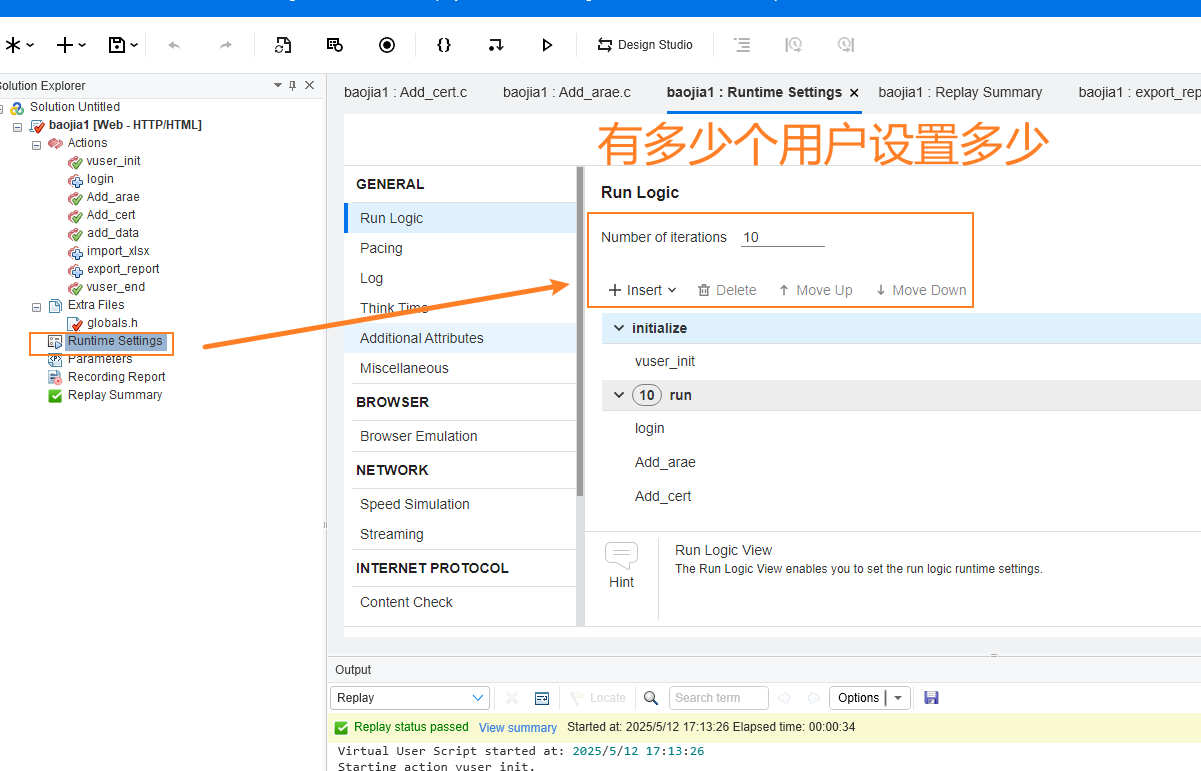Open Streaming network settings
This screenshot has width=1201, height=771.
point(392,534)
